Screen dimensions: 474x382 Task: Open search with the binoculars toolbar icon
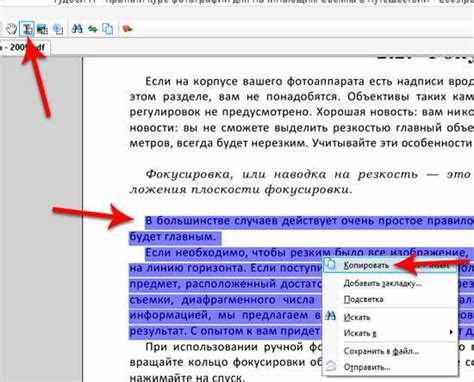(x=77, y=29)
